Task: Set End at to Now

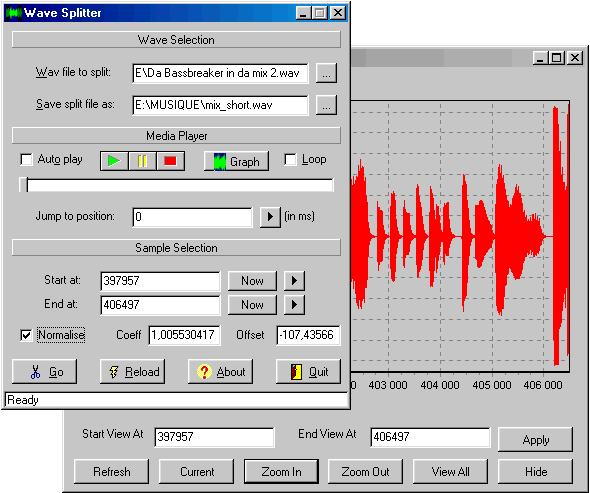Action: (252, 305)
